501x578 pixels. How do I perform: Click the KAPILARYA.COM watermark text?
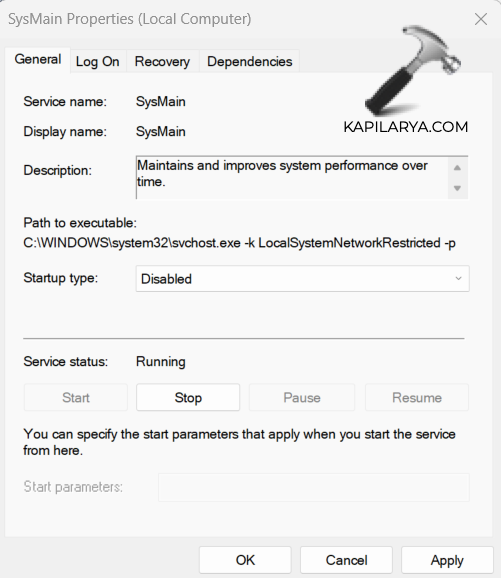click(406, 127)
